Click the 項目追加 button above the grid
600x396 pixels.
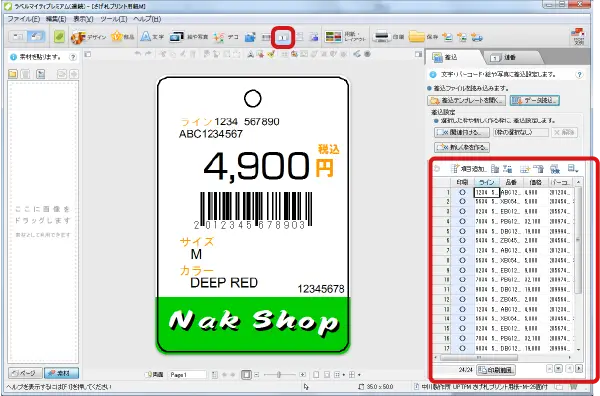click(469, 168)
